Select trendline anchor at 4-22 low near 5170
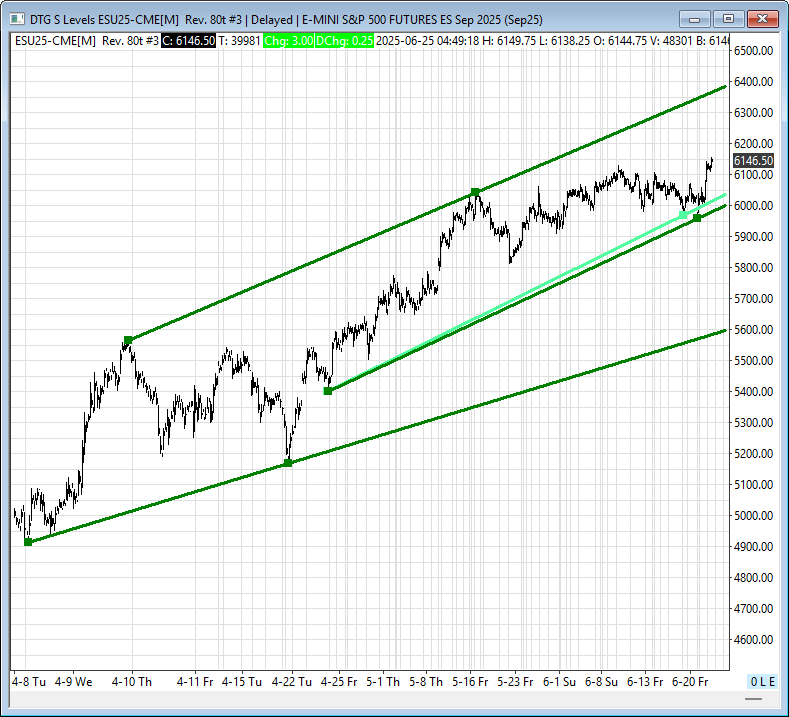 click(x=288, y=463)
